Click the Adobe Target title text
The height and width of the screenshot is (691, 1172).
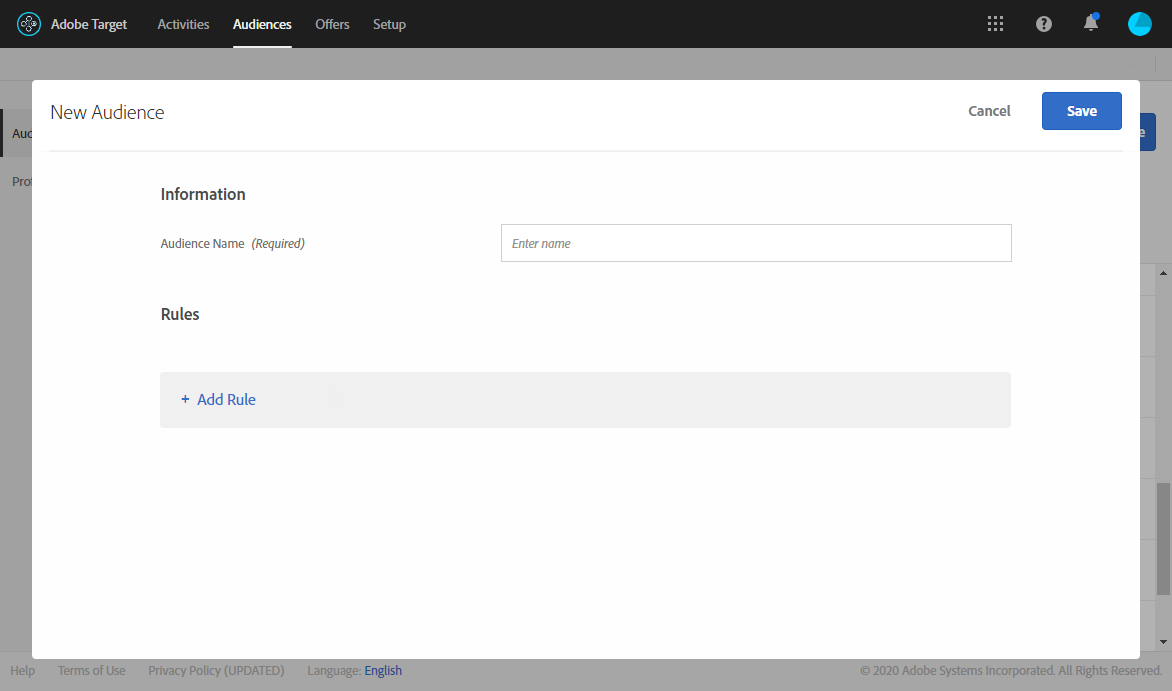pyautogui.click(x=89, y=24)
